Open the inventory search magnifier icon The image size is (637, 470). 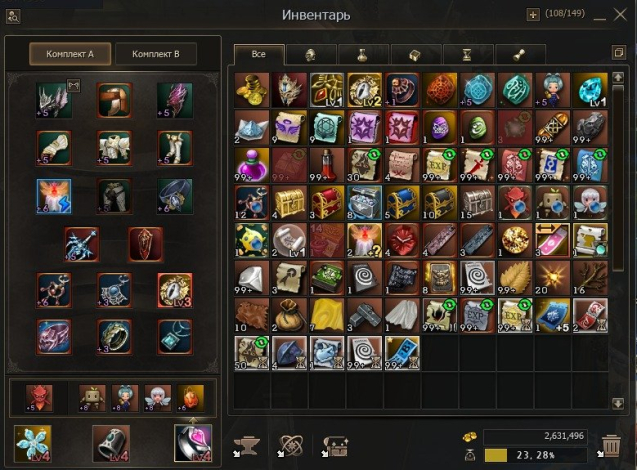[13, 16]
